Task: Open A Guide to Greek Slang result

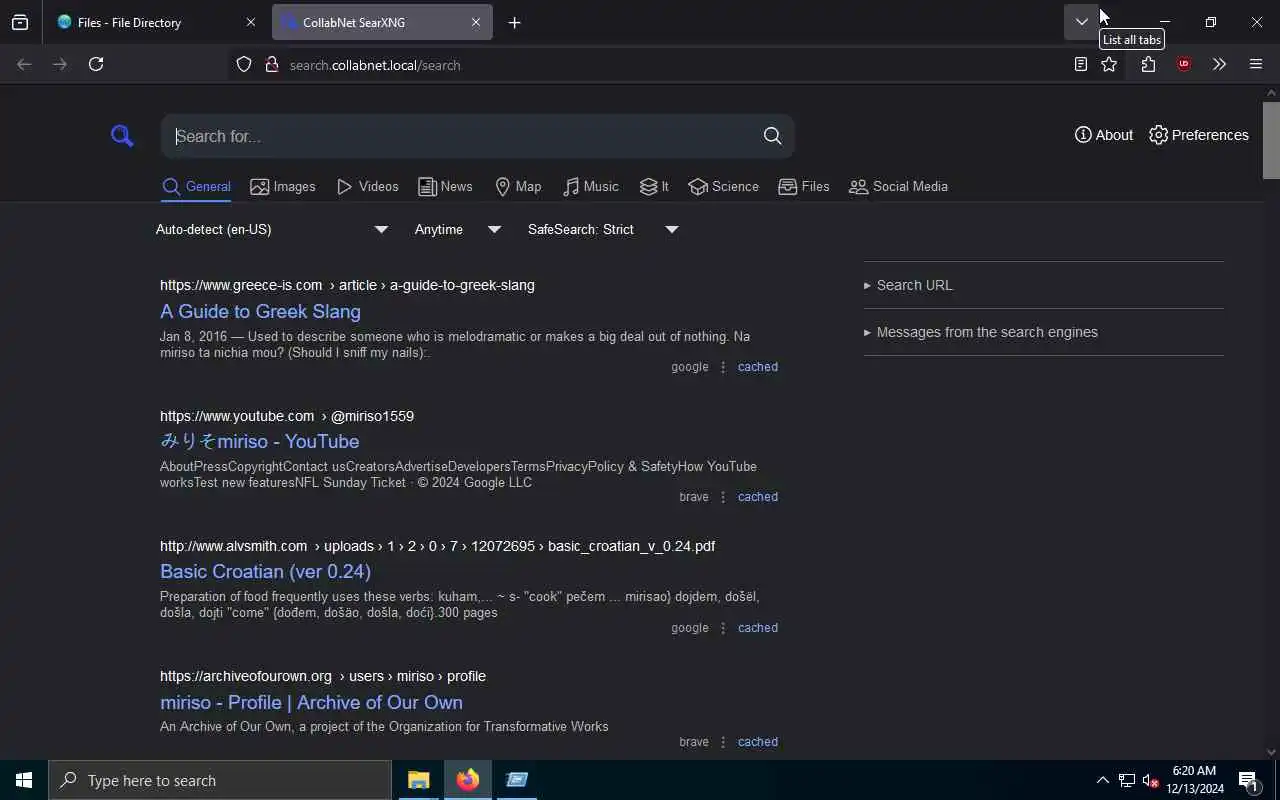Action: (x=260, y=311)
